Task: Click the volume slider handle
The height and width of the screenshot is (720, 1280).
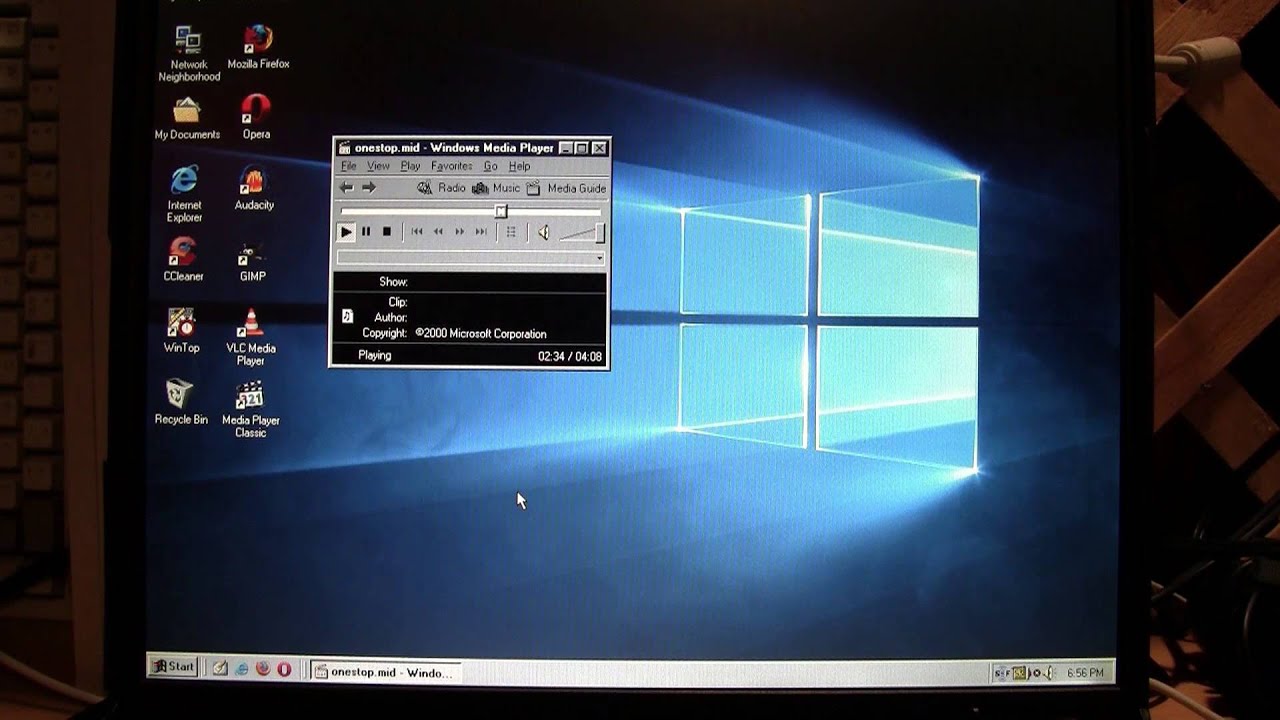Action: click(x=600, y=233)
